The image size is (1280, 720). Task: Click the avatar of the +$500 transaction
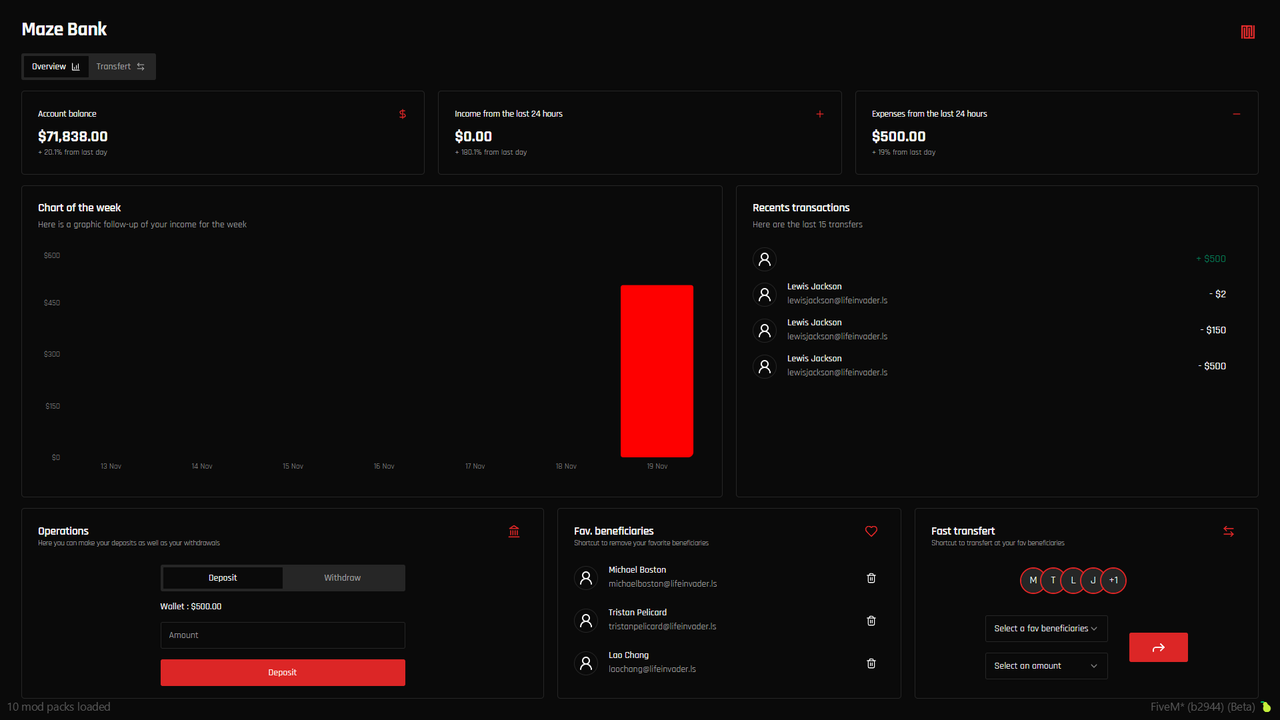765,259
